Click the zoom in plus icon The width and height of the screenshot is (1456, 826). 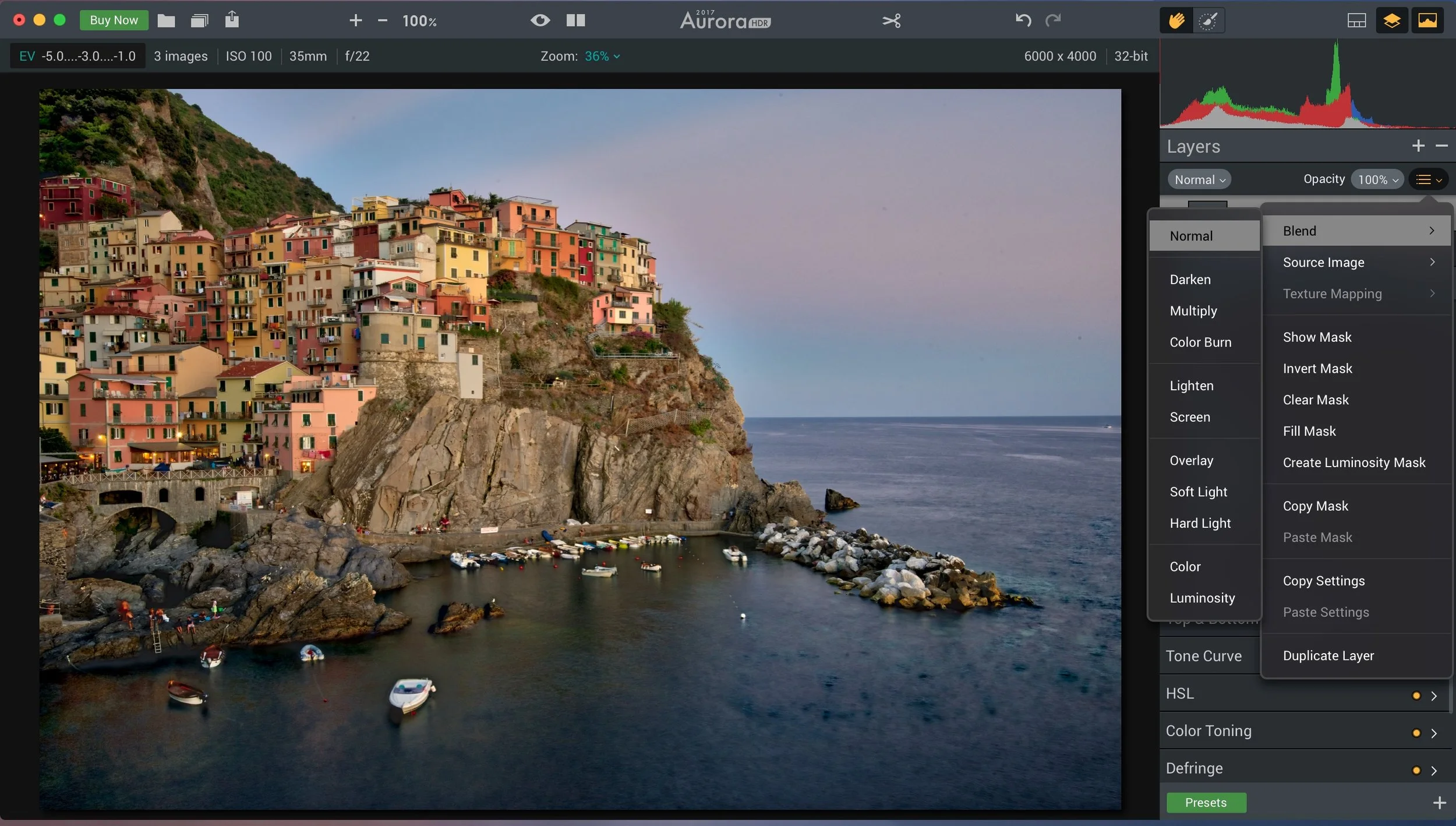(355, 21)
